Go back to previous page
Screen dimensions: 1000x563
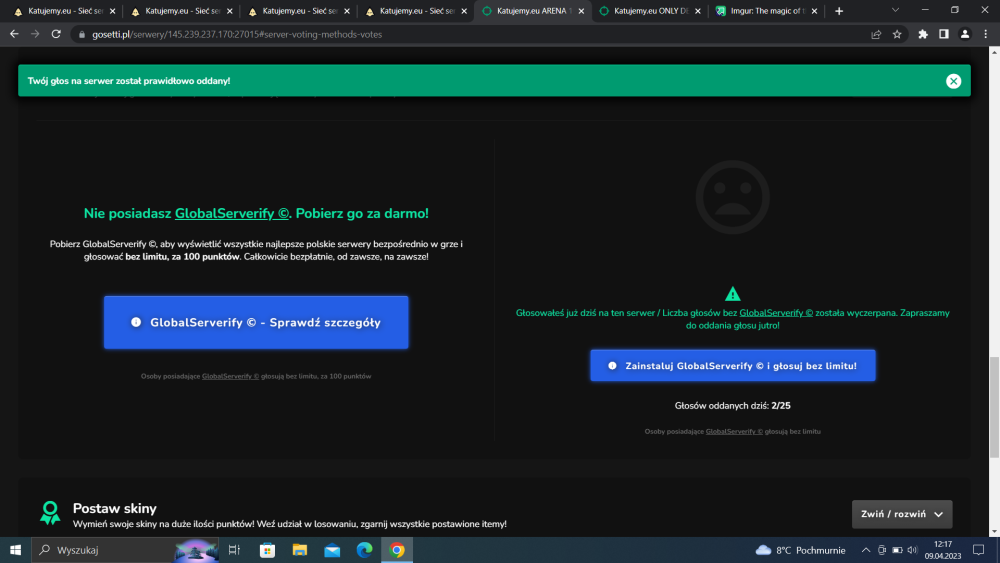(14, 34)
